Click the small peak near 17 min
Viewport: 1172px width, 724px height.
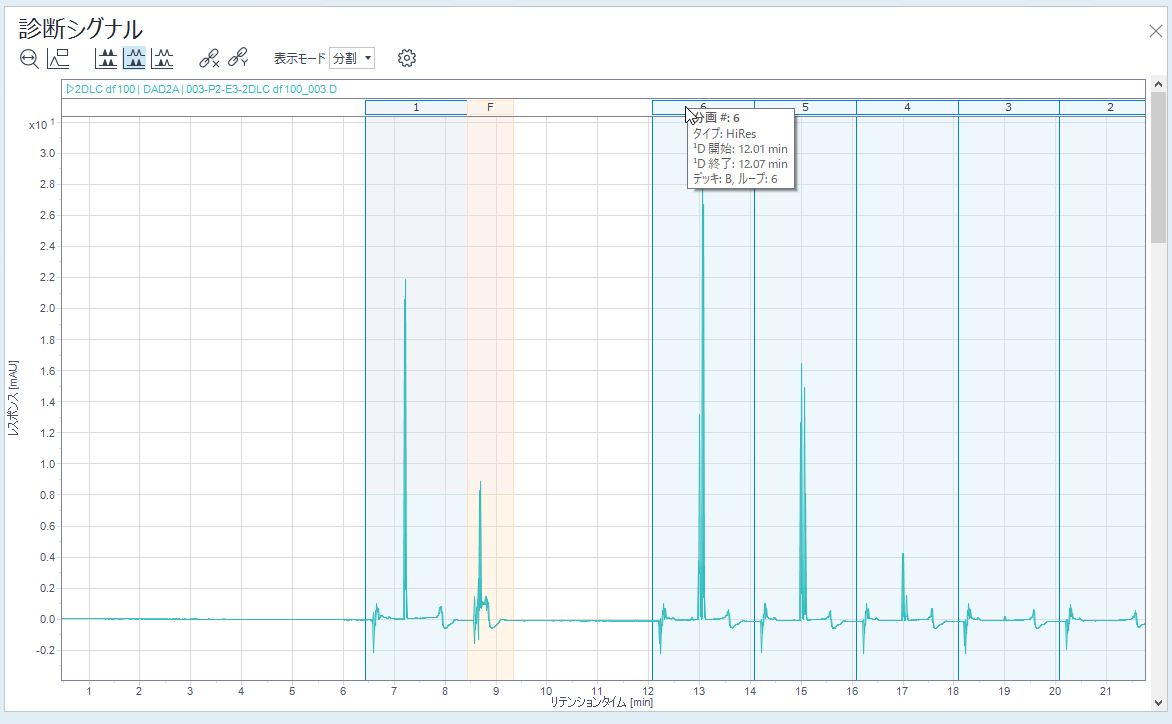tap(903, 587)
